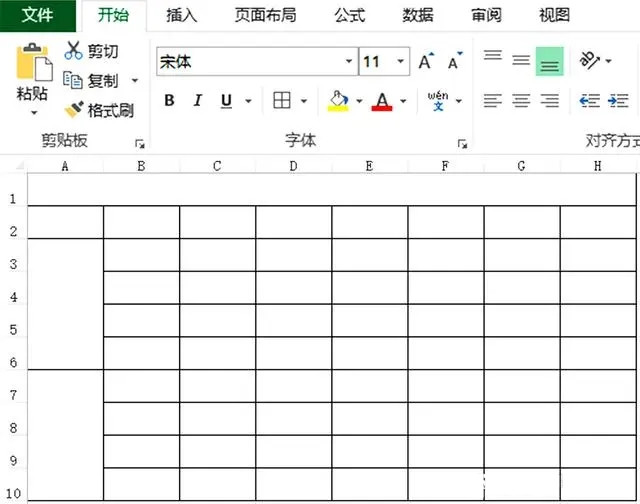Click the 格式刷 label

click(x=111, y=110)
